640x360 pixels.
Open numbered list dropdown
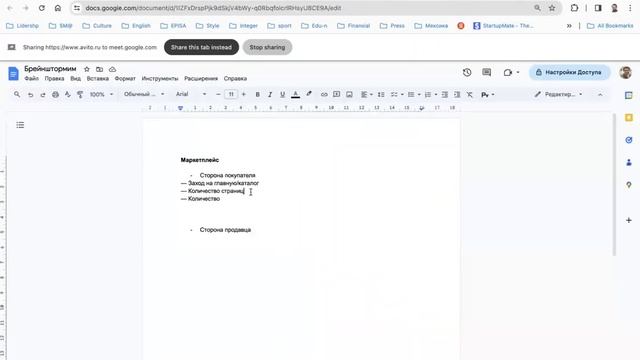(431, 95)
